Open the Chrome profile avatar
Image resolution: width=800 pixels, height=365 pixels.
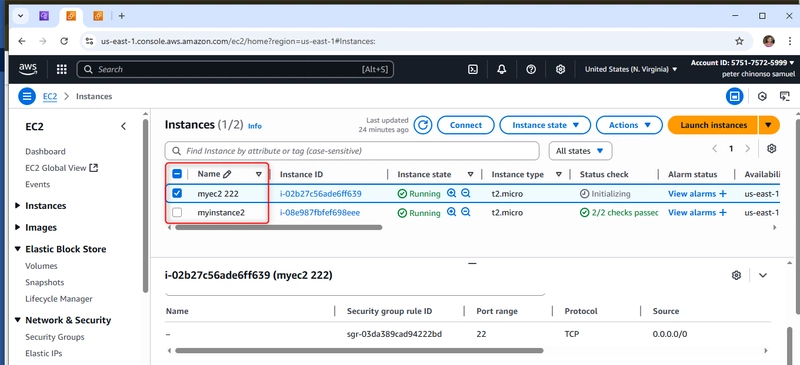click(768, 41)
